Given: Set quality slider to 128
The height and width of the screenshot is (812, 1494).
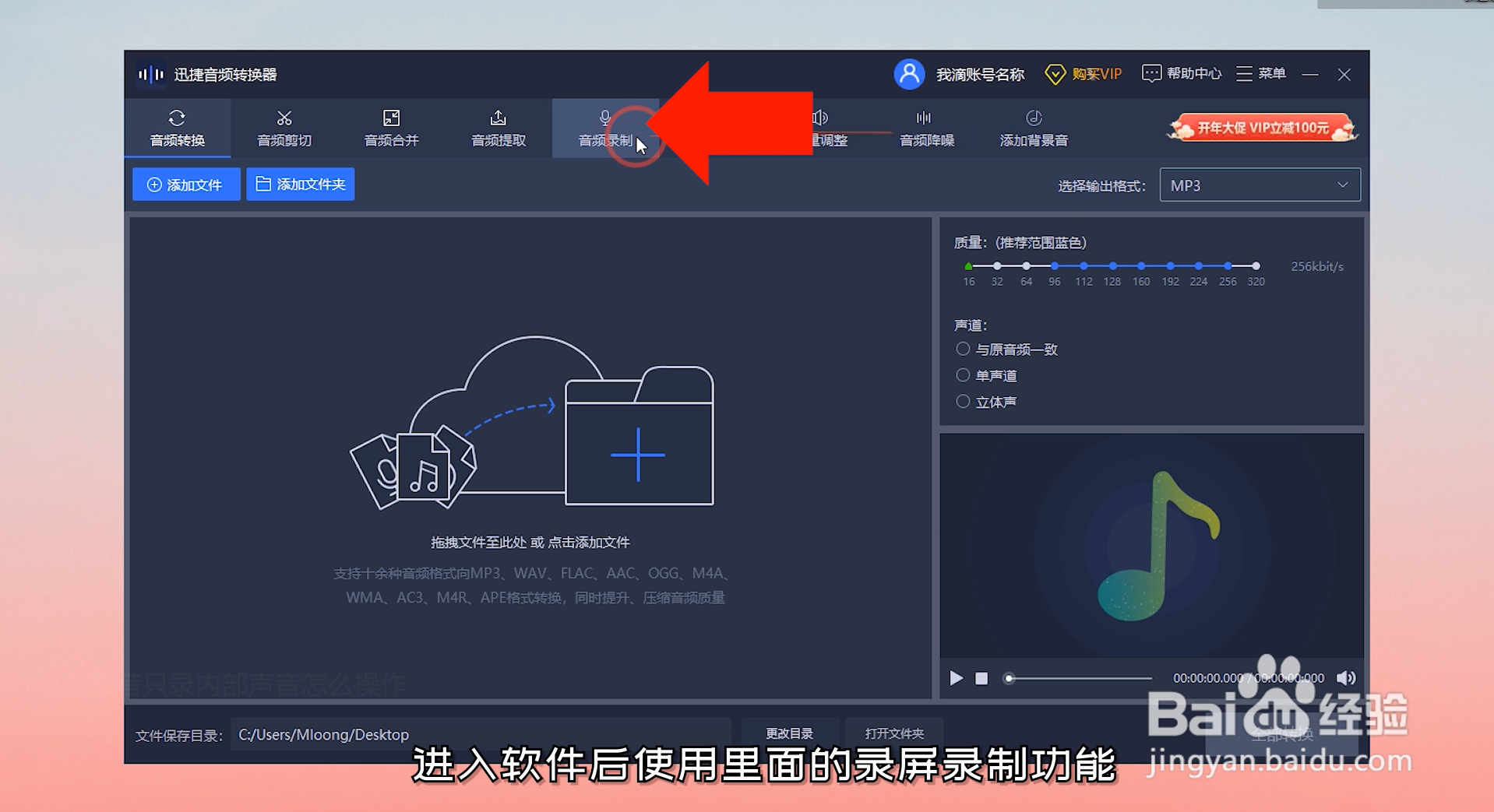Looking at the screenshot, I should [x=1112, y=266].
